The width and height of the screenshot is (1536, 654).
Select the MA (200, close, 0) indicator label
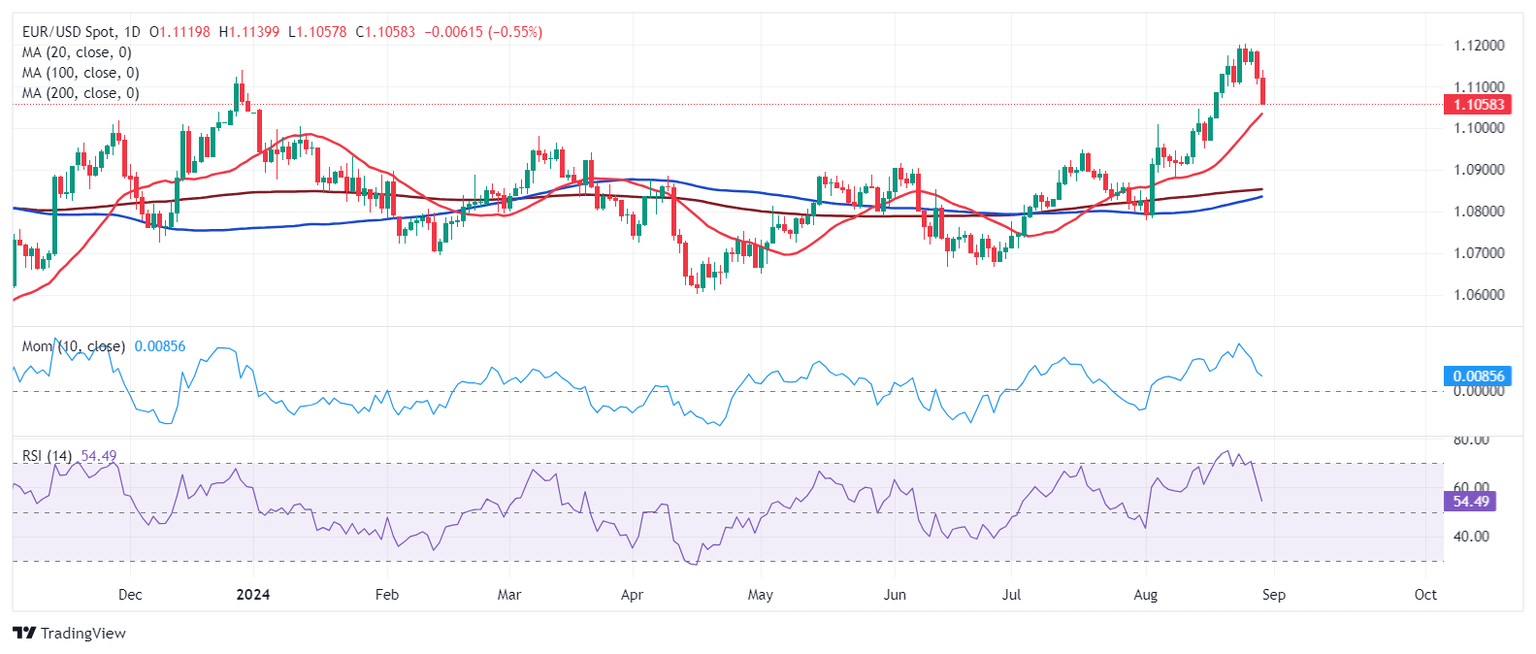pos(80,93)
